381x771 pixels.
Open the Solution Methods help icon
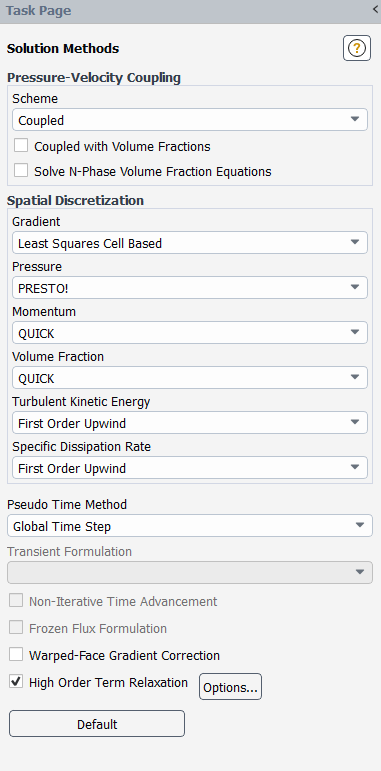357,48
